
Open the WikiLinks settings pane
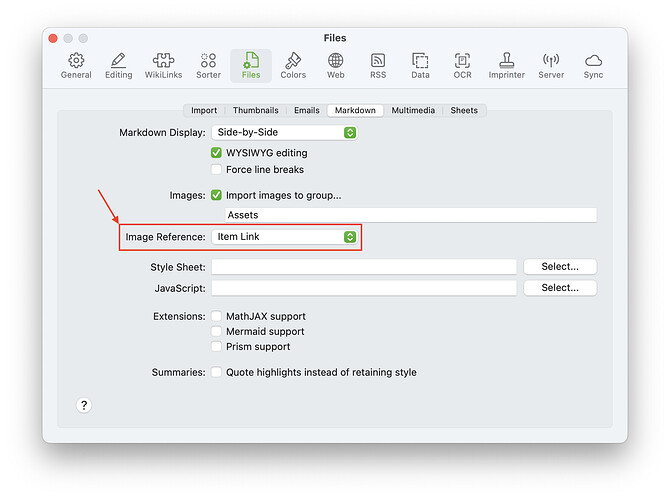163,66
